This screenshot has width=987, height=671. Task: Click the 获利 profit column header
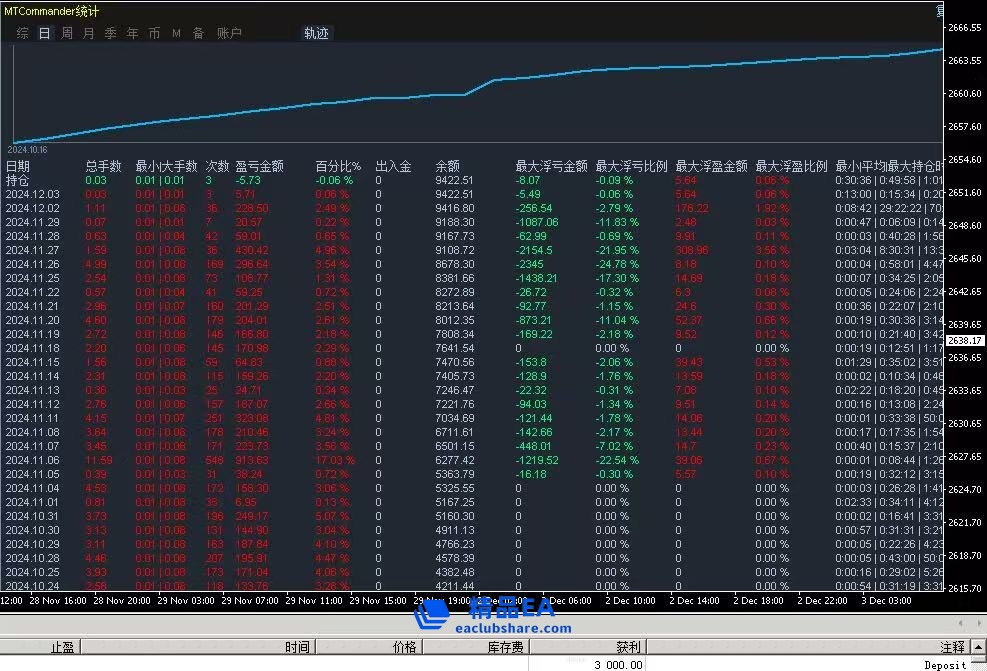[628, 647]
